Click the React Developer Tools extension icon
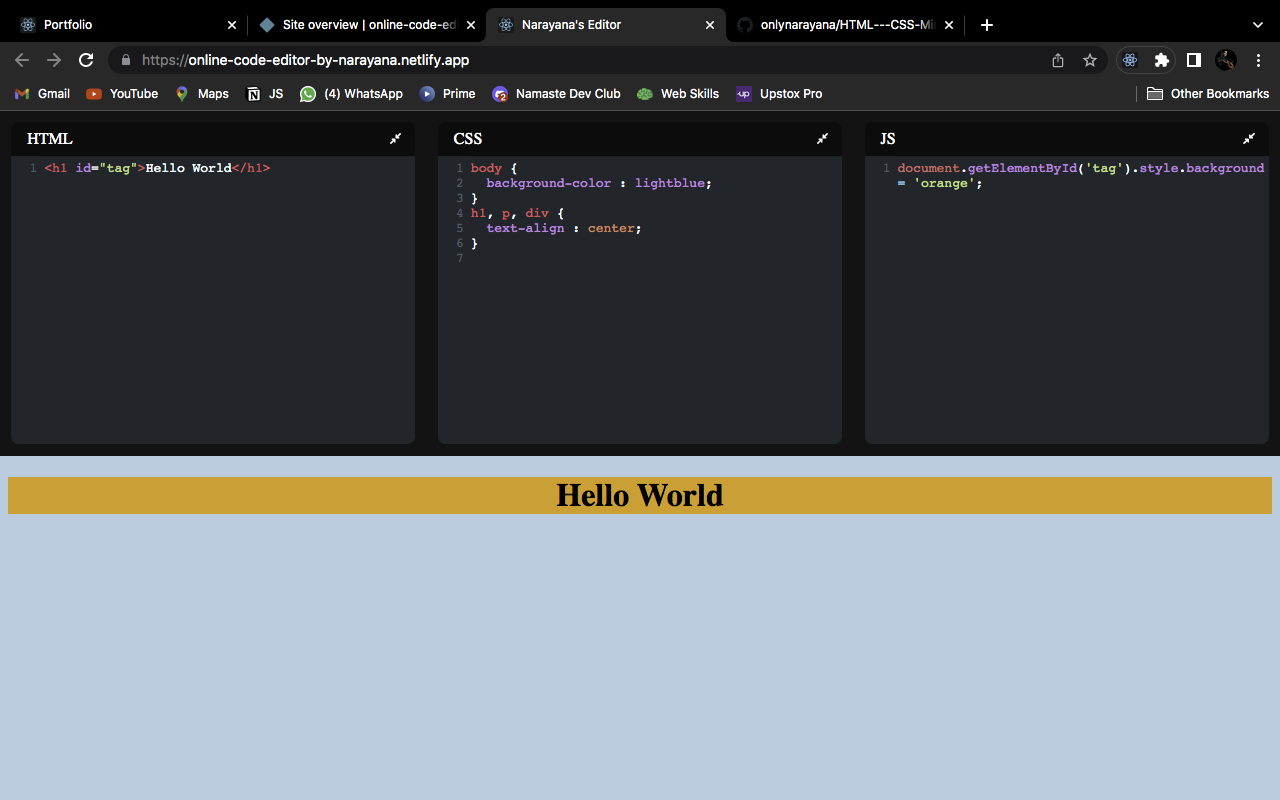The width and height of the screenshot is (1280, 800). [1130, 60]
